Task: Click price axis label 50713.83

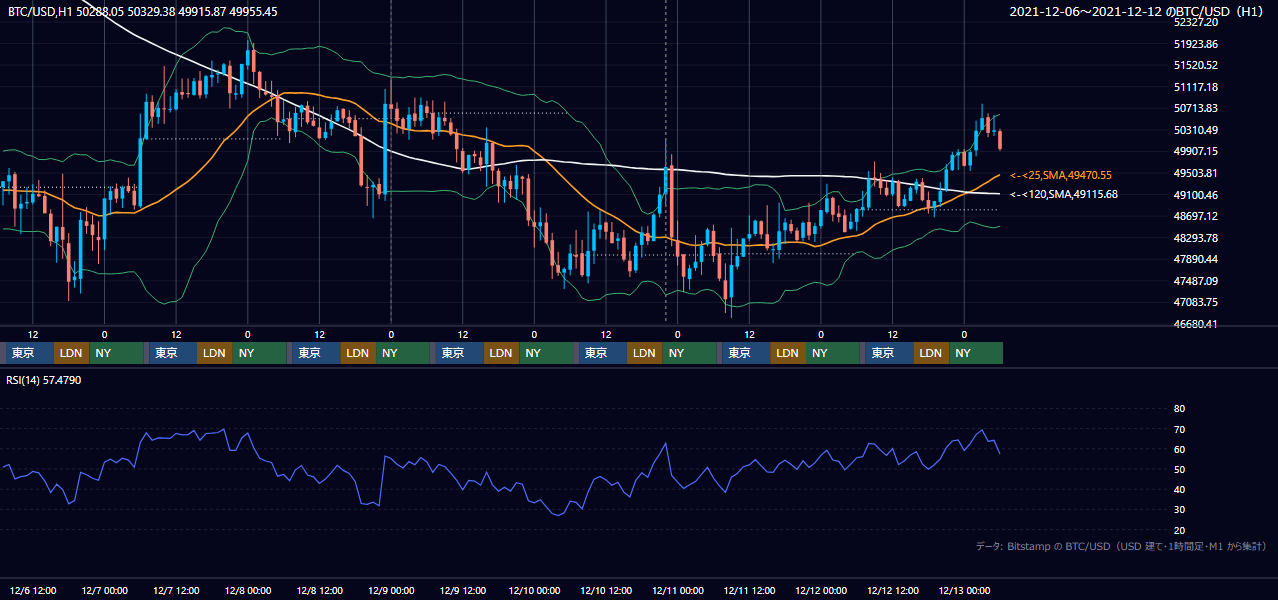Action: 1195,108
